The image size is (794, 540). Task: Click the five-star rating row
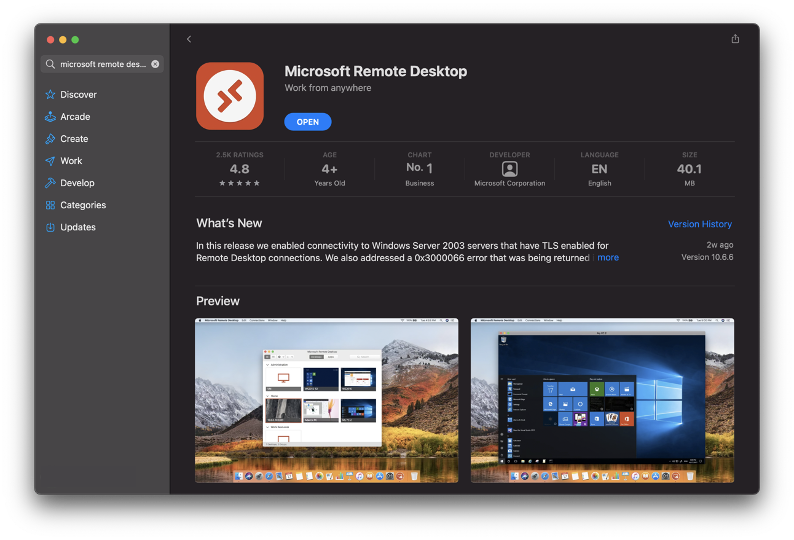[x=240, y=183]
